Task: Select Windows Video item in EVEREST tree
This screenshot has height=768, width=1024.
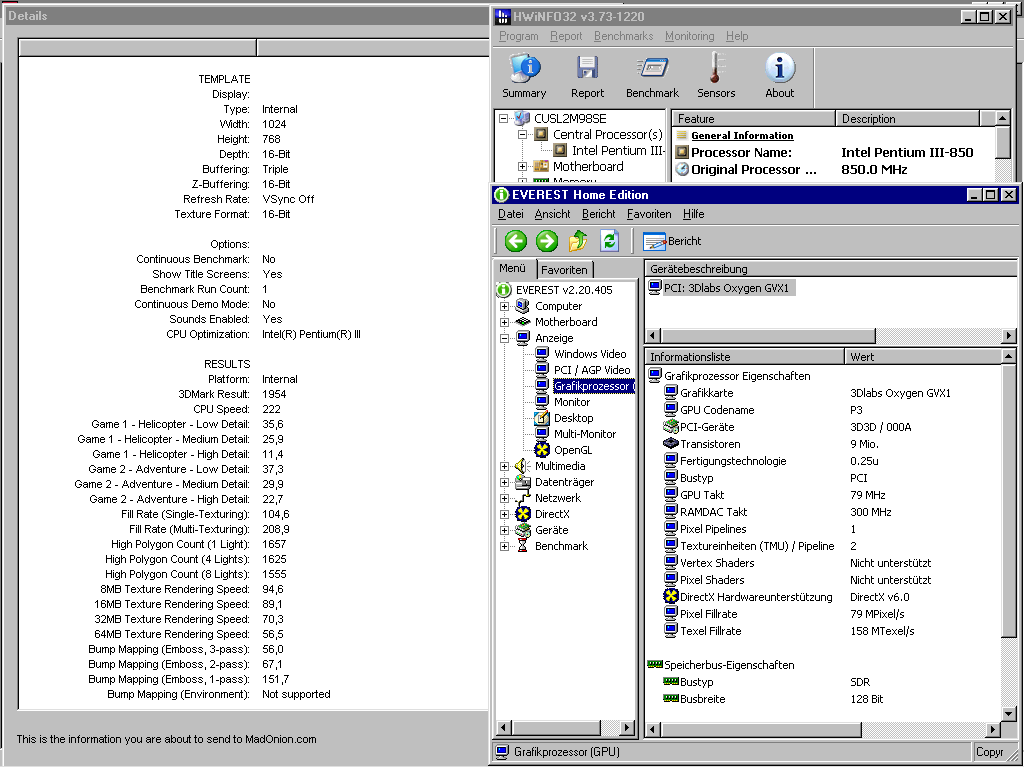Action: click(590, 354)
